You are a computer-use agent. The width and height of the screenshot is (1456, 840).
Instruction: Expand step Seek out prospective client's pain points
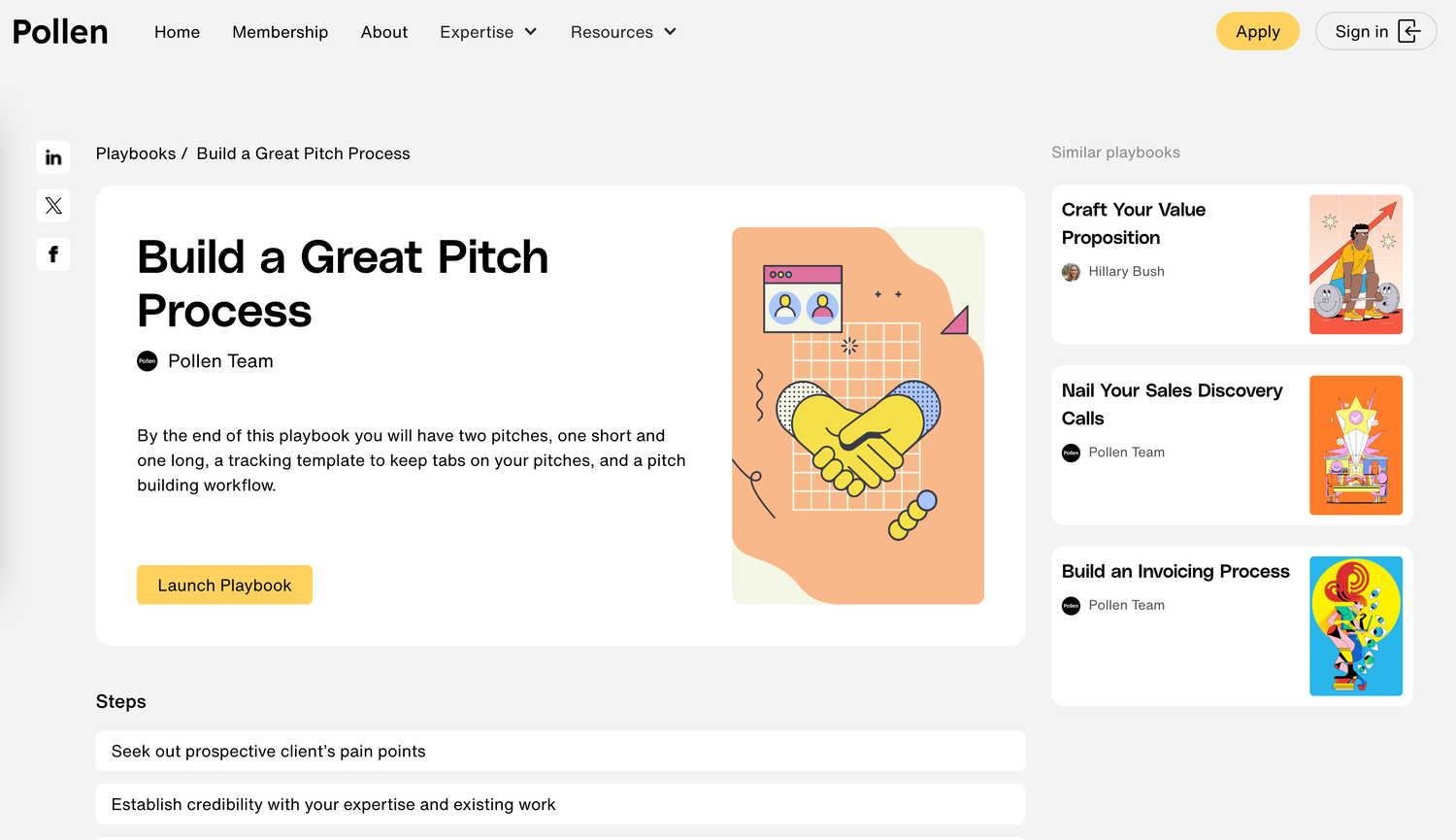pyautogui.click(x=560, y=751)
